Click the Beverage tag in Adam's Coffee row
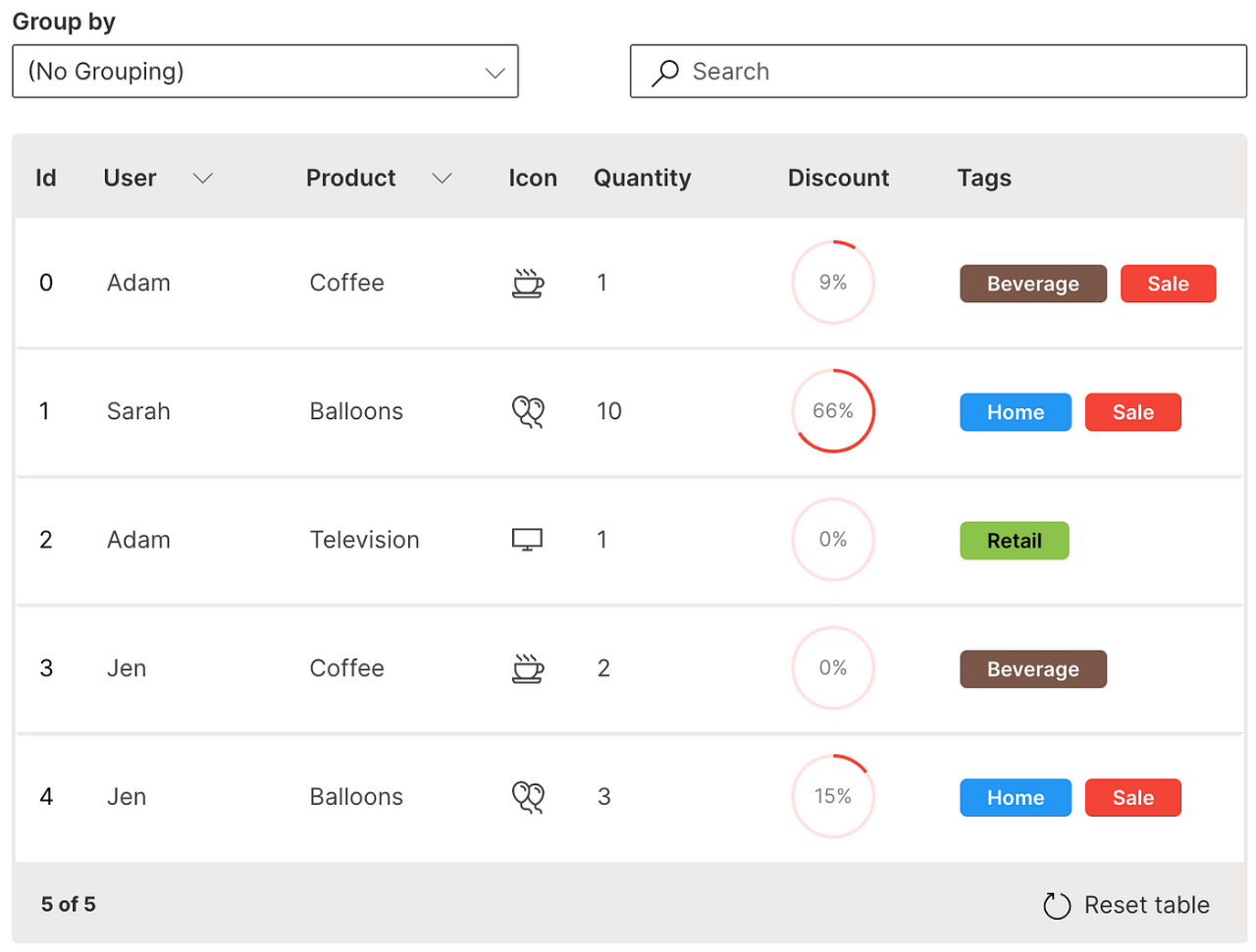 [x=1032, y=284]
